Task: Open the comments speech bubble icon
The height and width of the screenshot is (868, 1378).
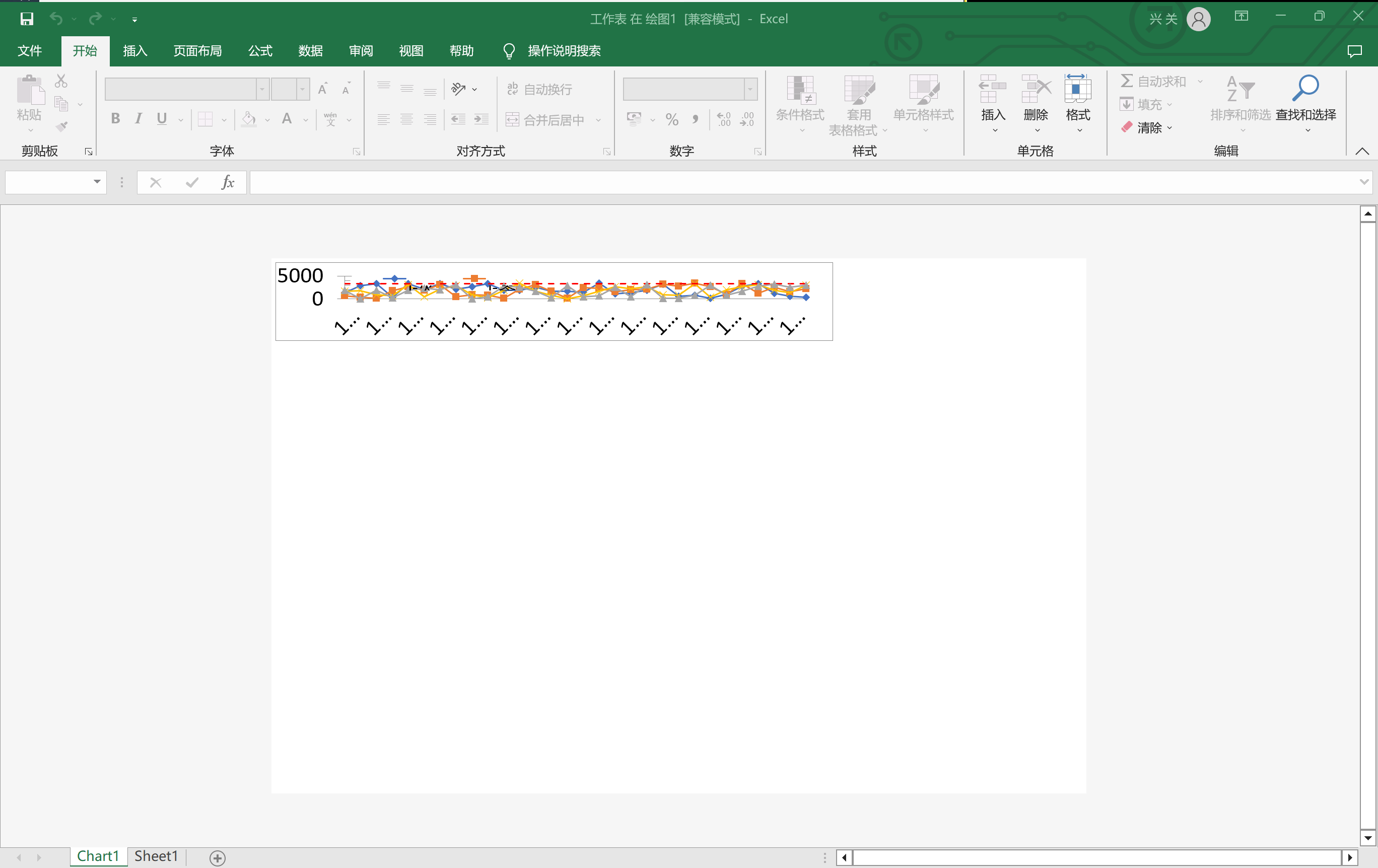Action: (x=1354, y=51)
